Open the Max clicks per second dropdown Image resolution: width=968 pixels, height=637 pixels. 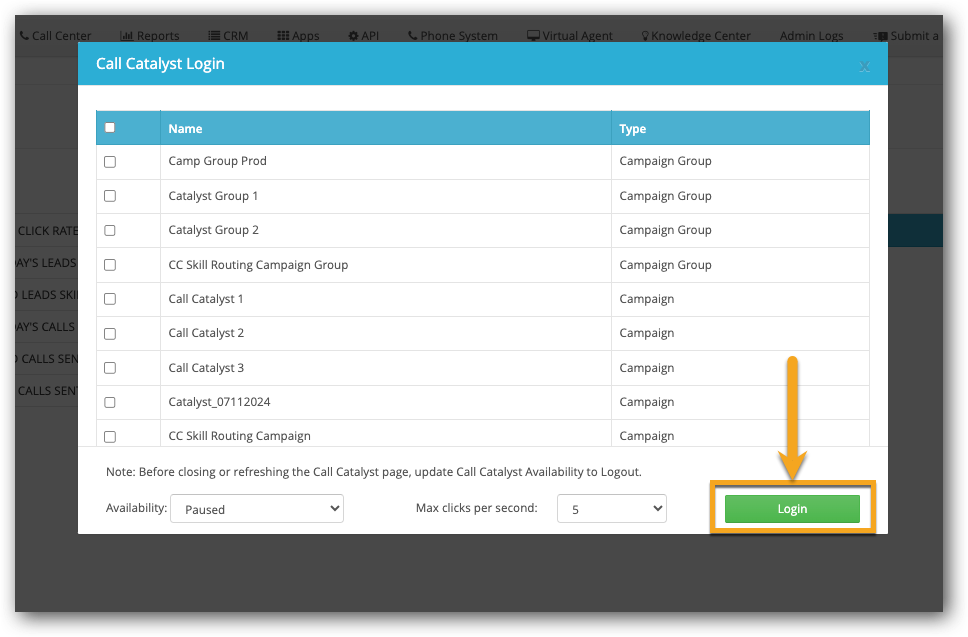click(612, 509)
